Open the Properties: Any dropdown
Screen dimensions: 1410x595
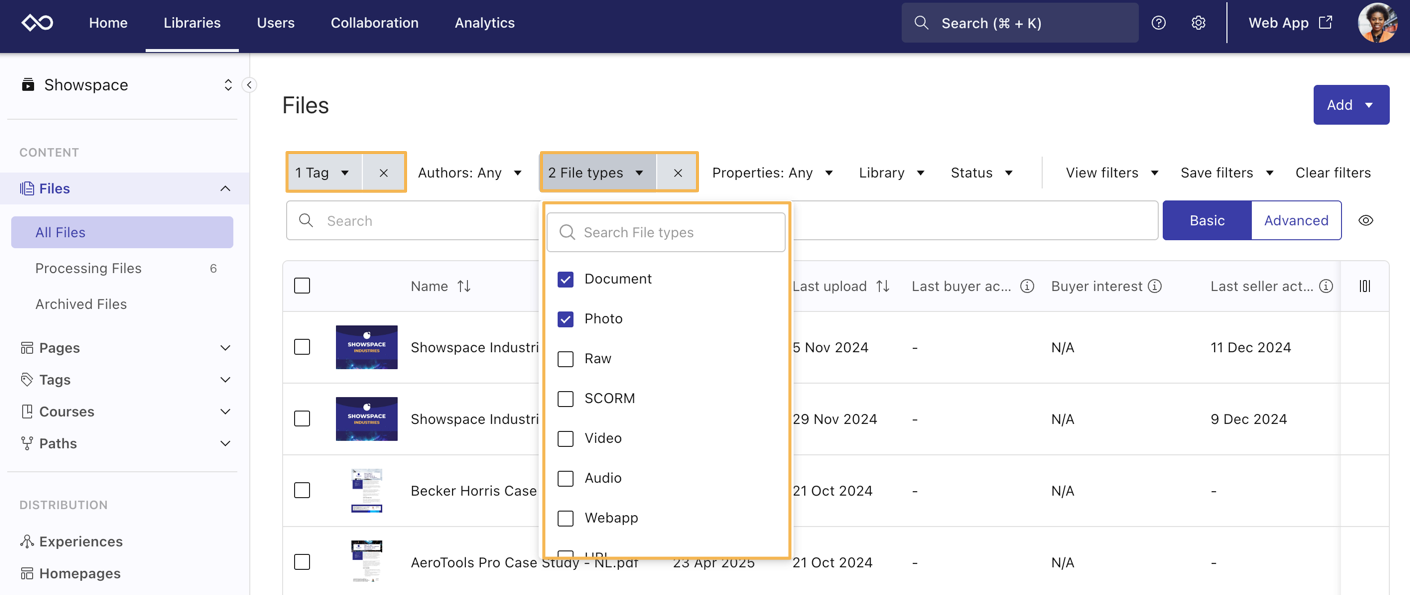click(x=772, y=173)
